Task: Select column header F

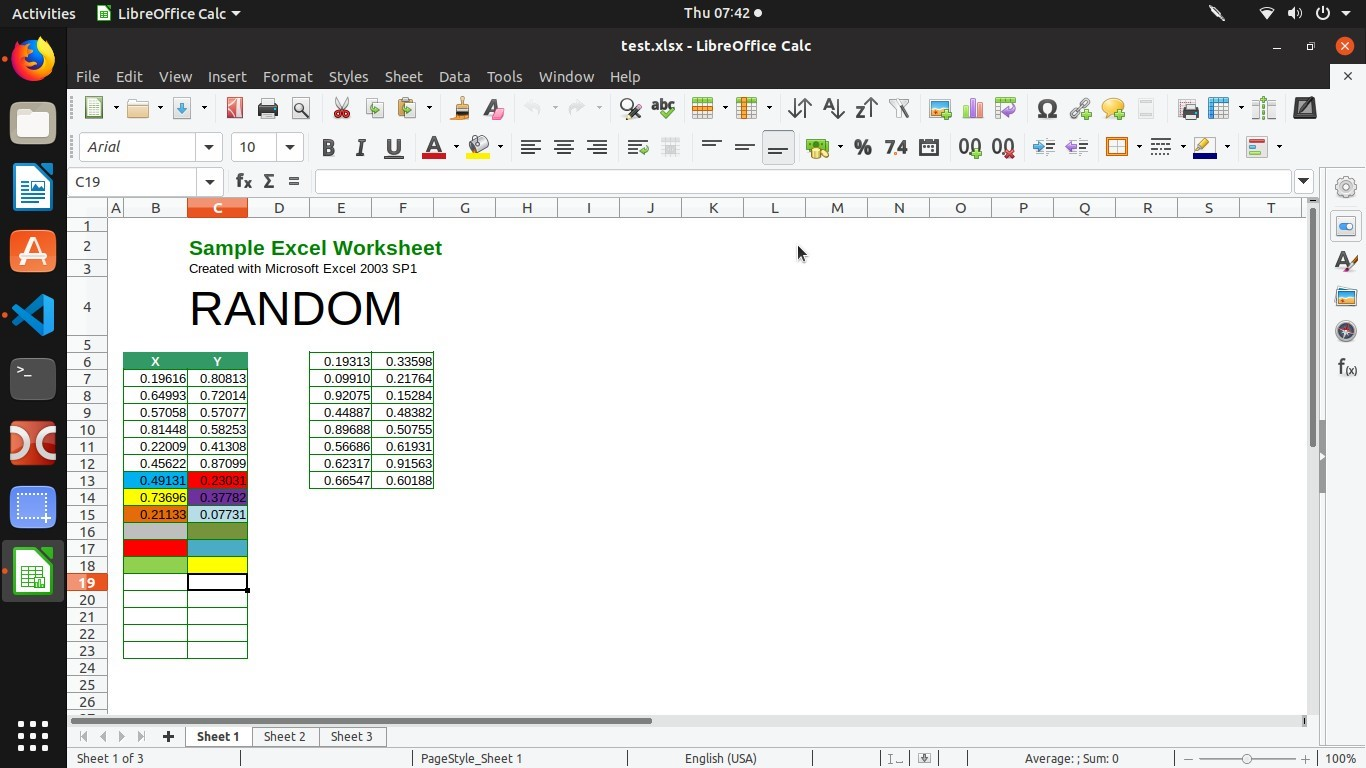Action: pyautogui.click(x=402, y=207)
